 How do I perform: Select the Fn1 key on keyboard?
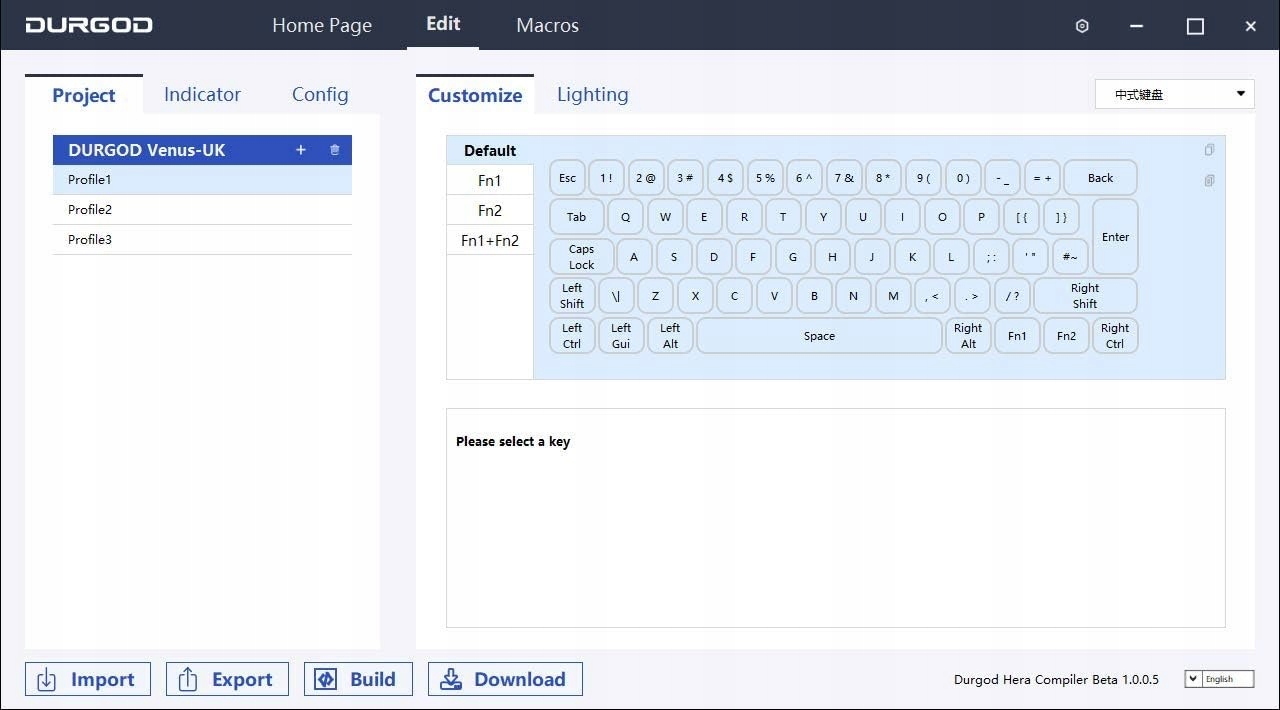pos(1017,336)
